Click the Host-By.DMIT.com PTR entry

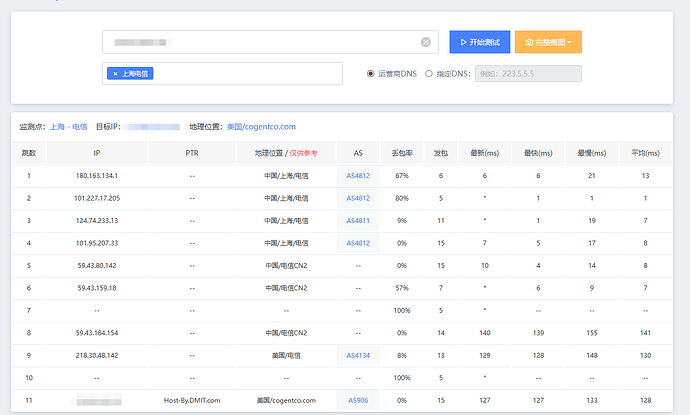(191, 400)
